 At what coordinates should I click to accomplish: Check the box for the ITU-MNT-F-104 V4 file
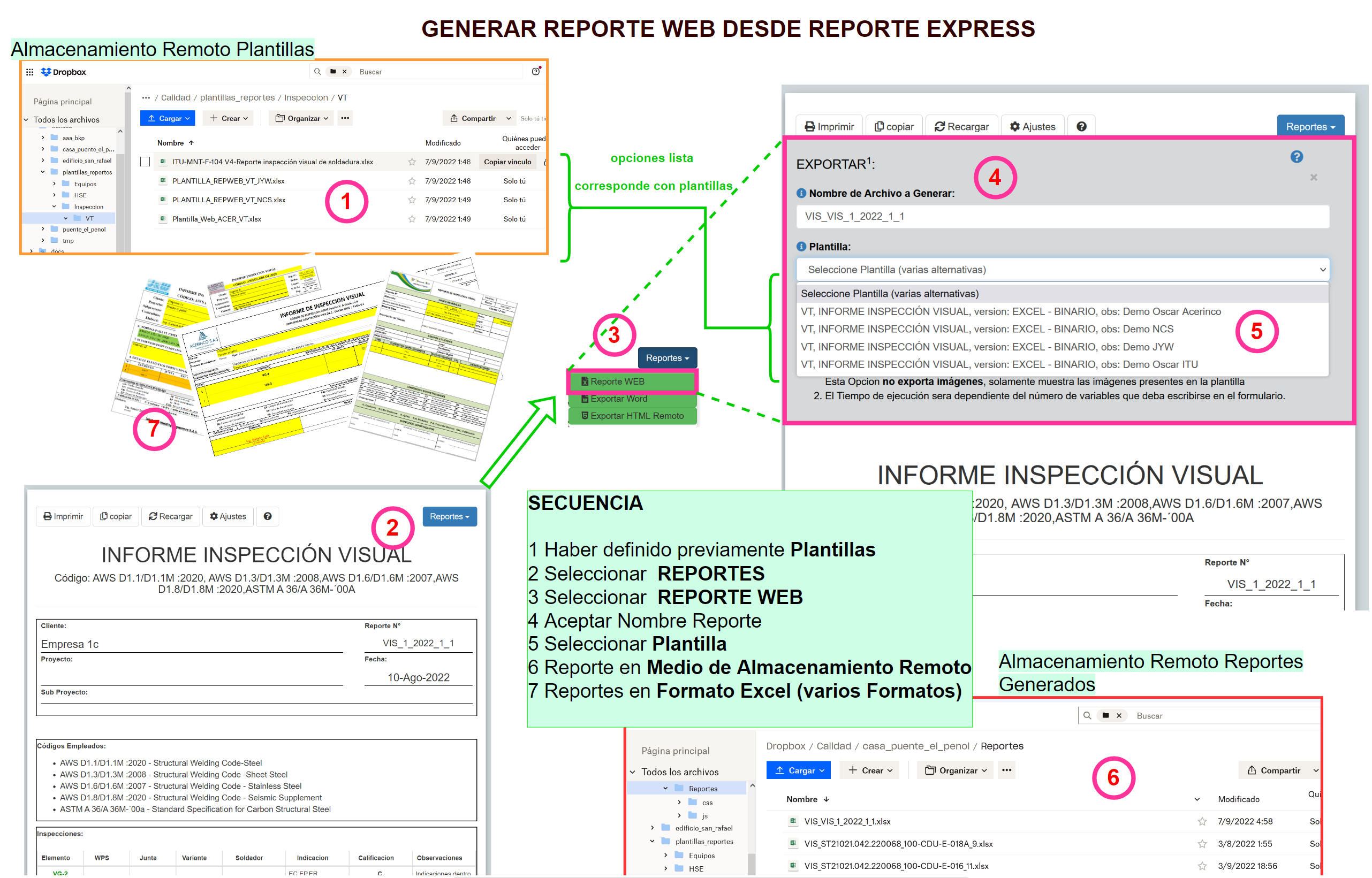point(146,162)
